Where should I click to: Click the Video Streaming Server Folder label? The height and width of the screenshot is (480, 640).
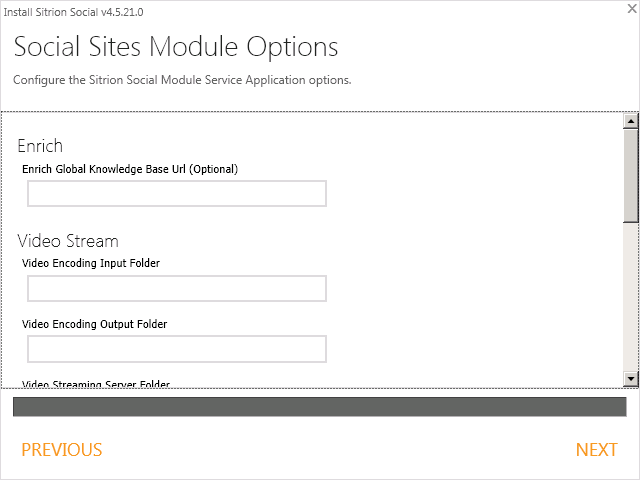(x=96, y=384)
